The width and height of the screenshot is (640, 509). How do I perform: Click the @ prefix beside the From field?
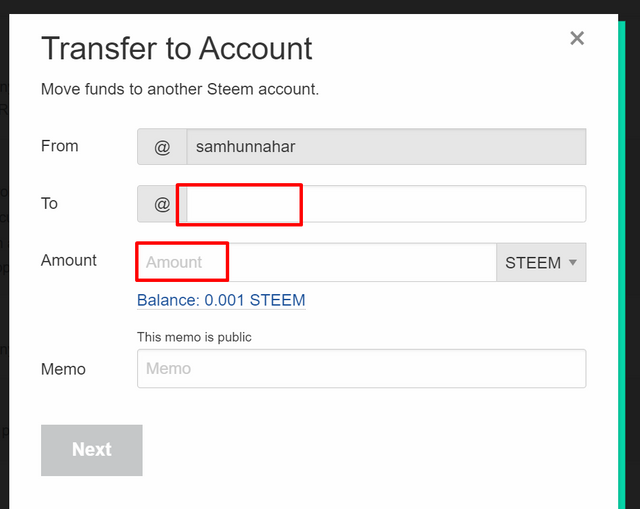tap(162, 147)
